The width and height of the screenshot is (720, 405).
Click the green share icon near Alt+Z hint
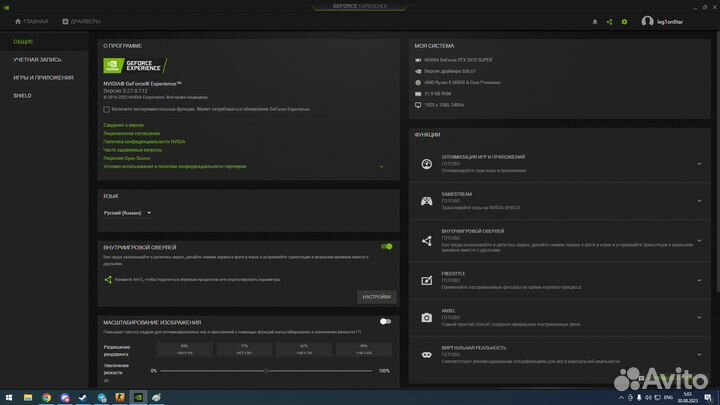(x=108, y=279)
